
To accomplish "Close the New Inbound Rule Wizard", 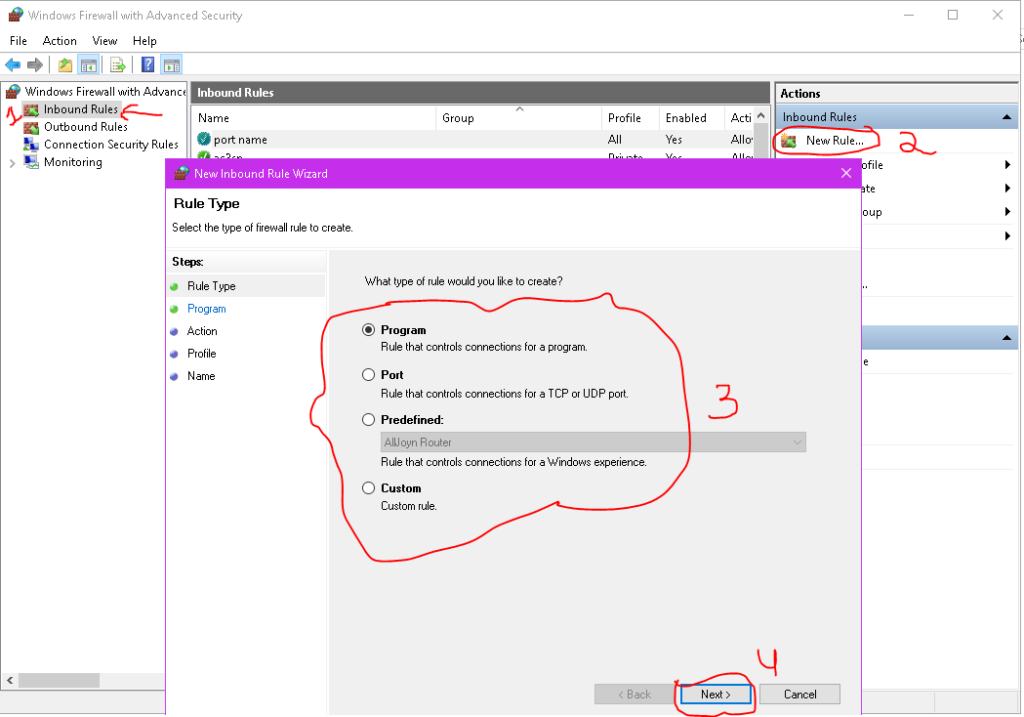I will [846, 173].
